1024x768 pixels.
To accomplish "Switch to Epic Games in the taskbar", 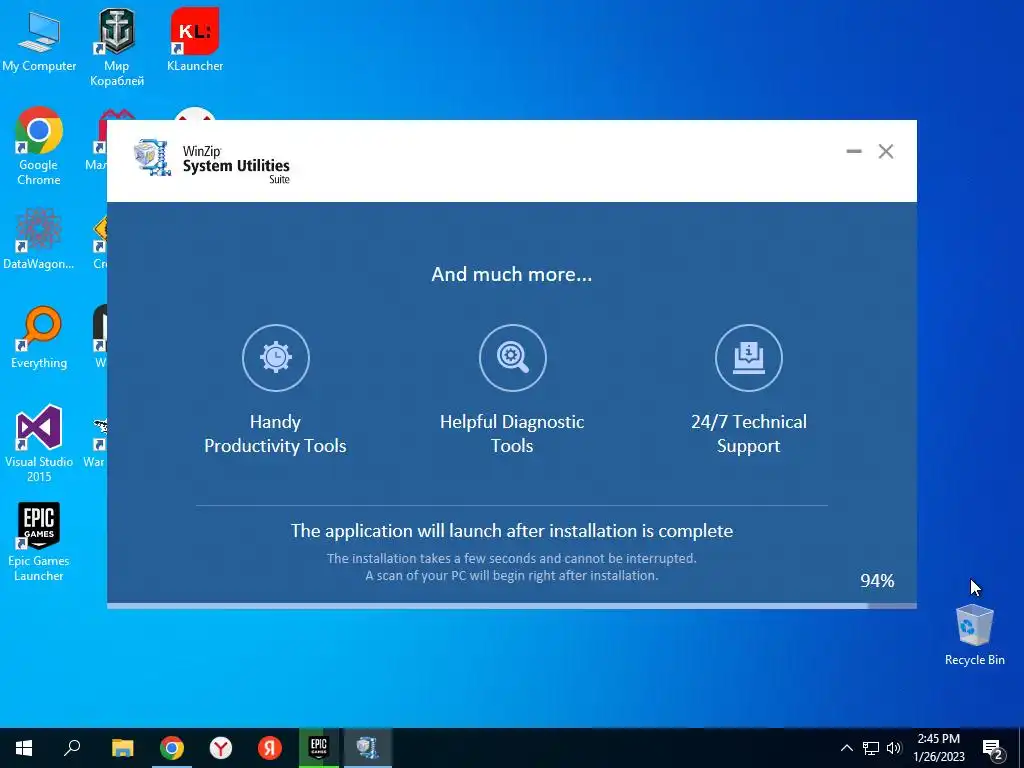I will (x=319, y=748).
